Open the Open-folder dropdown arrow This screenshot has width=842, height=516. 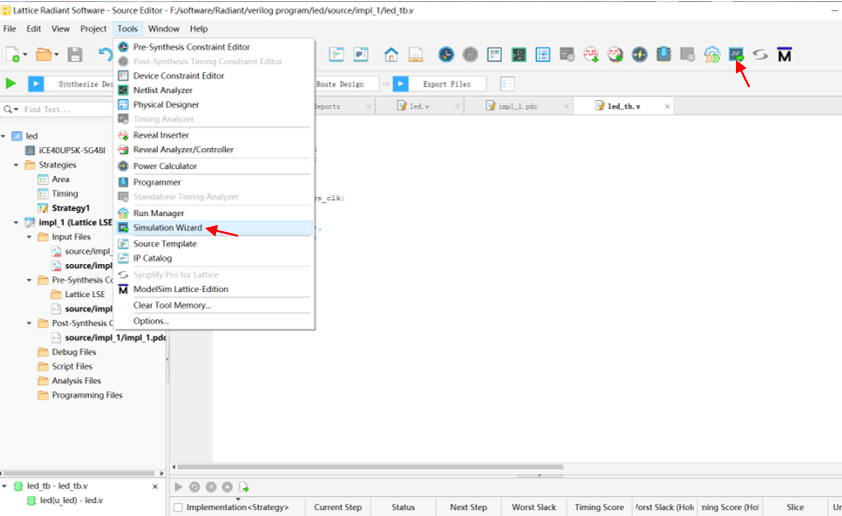click(56, 55)
